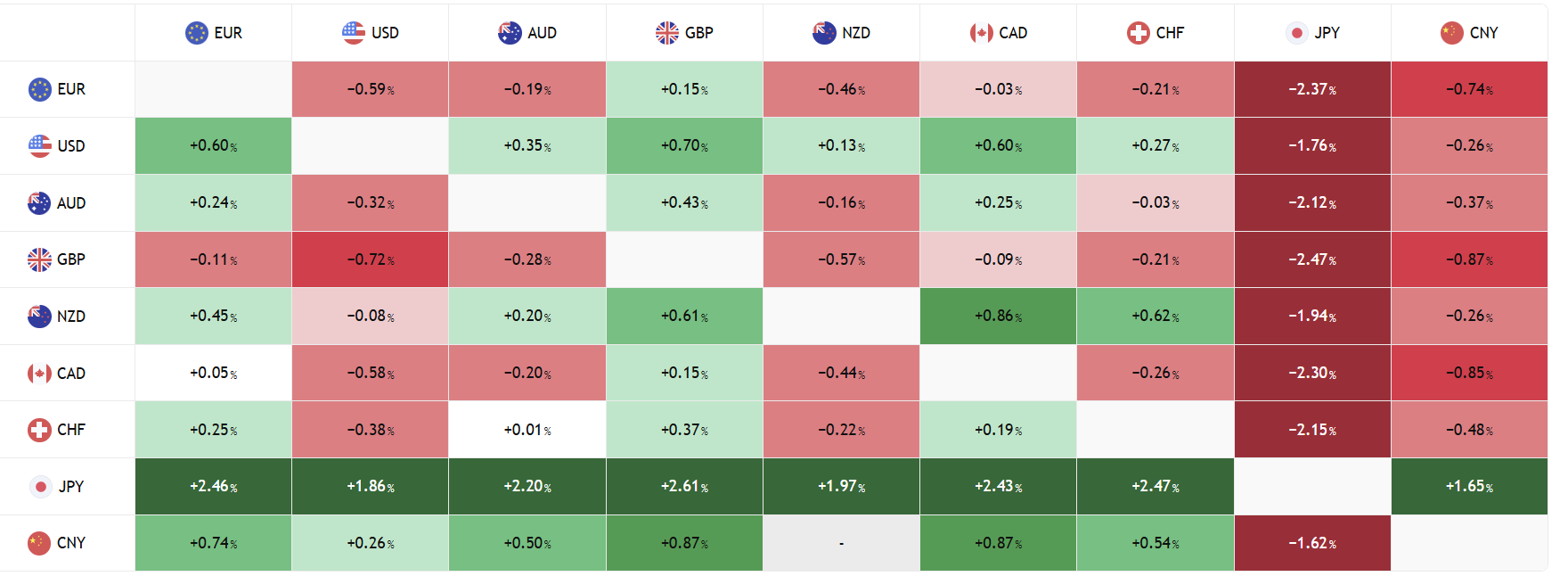Click the Canada flag icon in CAD row

coord(39,374)
